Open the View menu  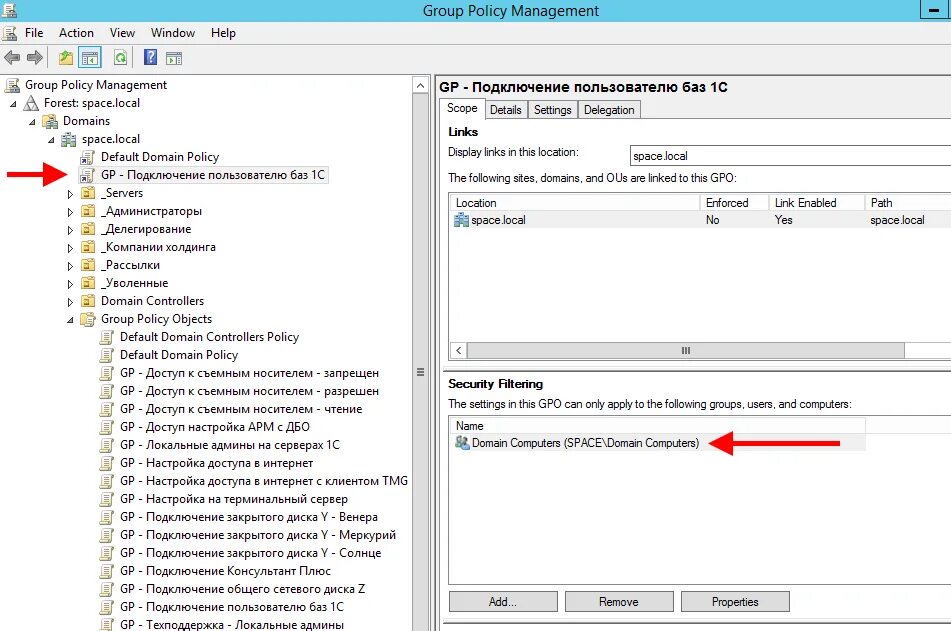coord(122,33)
